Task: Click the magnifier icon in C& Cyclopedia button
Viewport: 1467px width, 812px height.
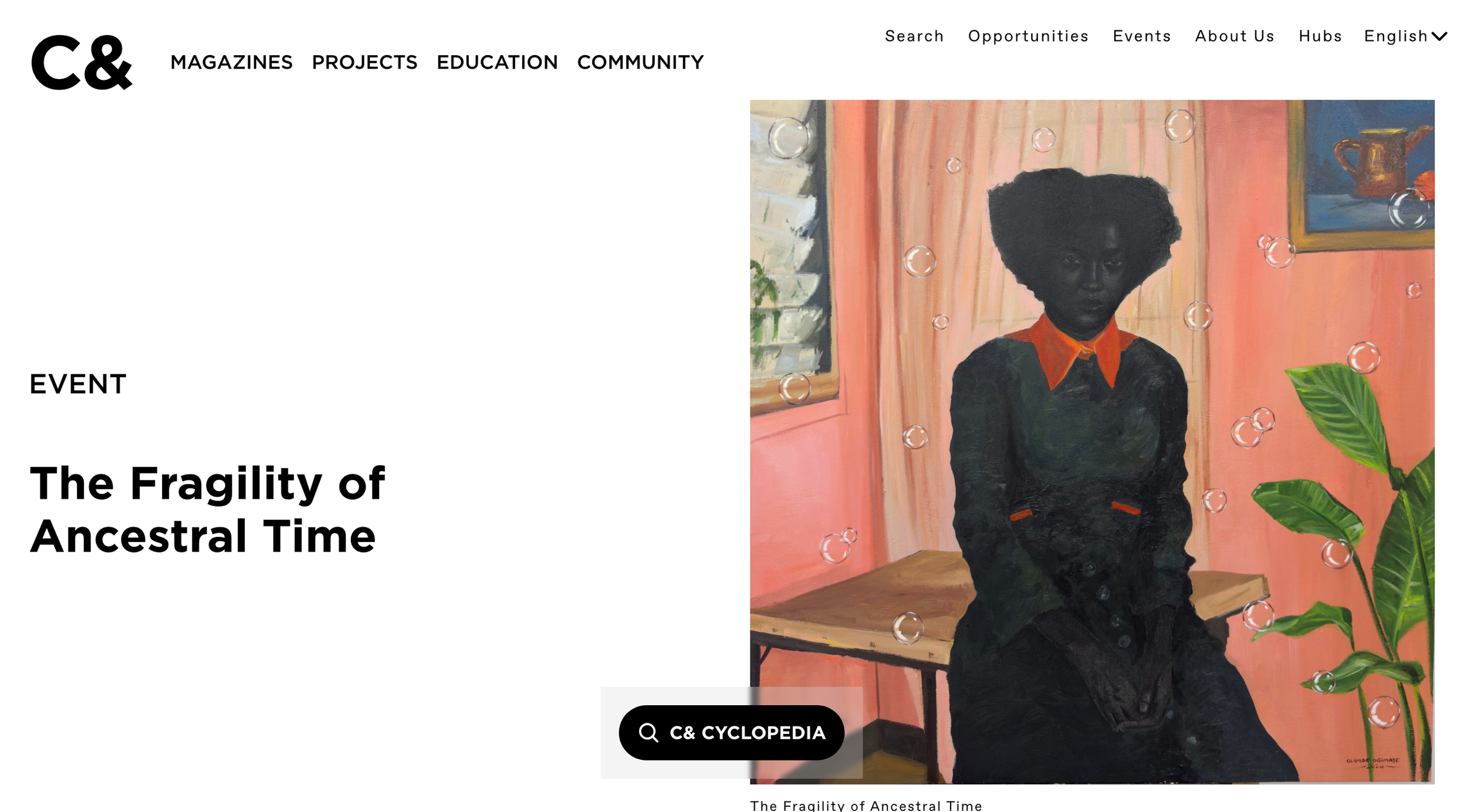Action: click(x=648, y=733)
